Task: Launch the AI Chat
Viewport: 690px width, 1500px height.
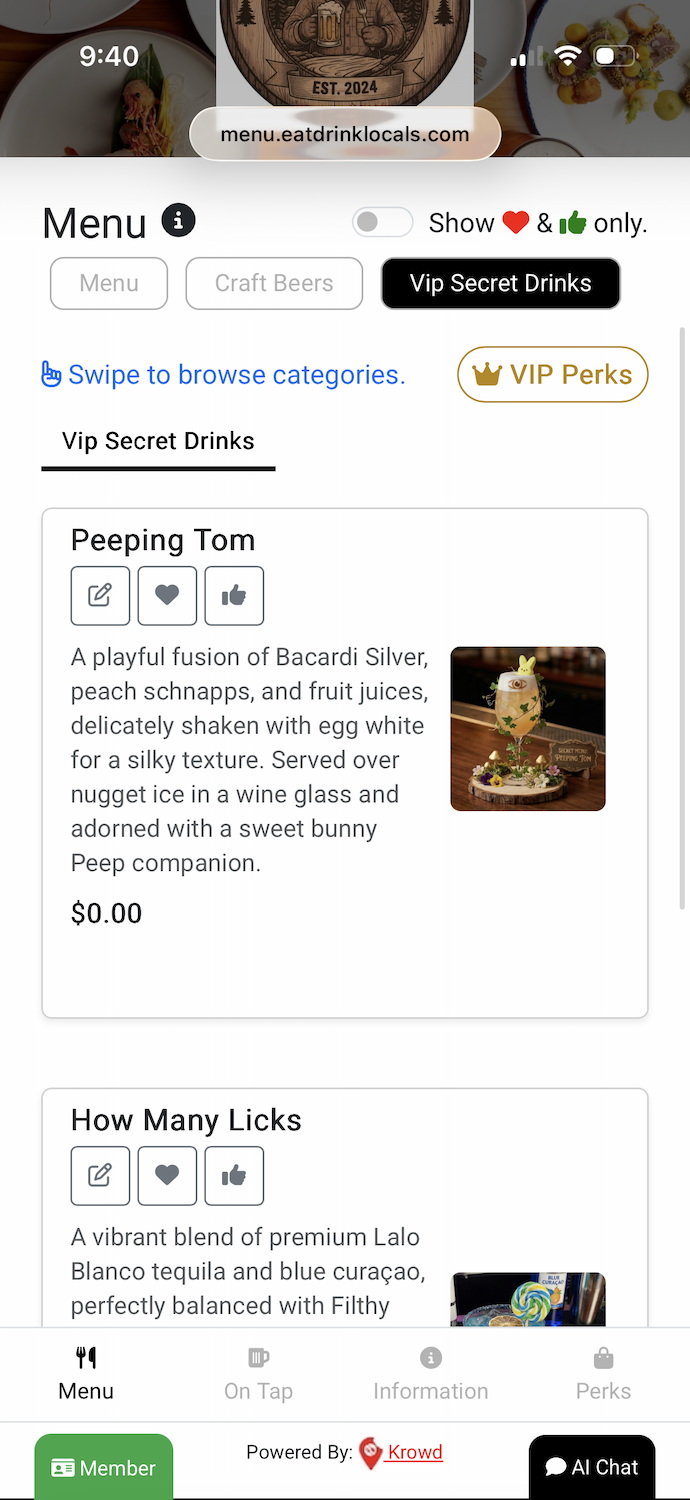Action: (591, 1466)
